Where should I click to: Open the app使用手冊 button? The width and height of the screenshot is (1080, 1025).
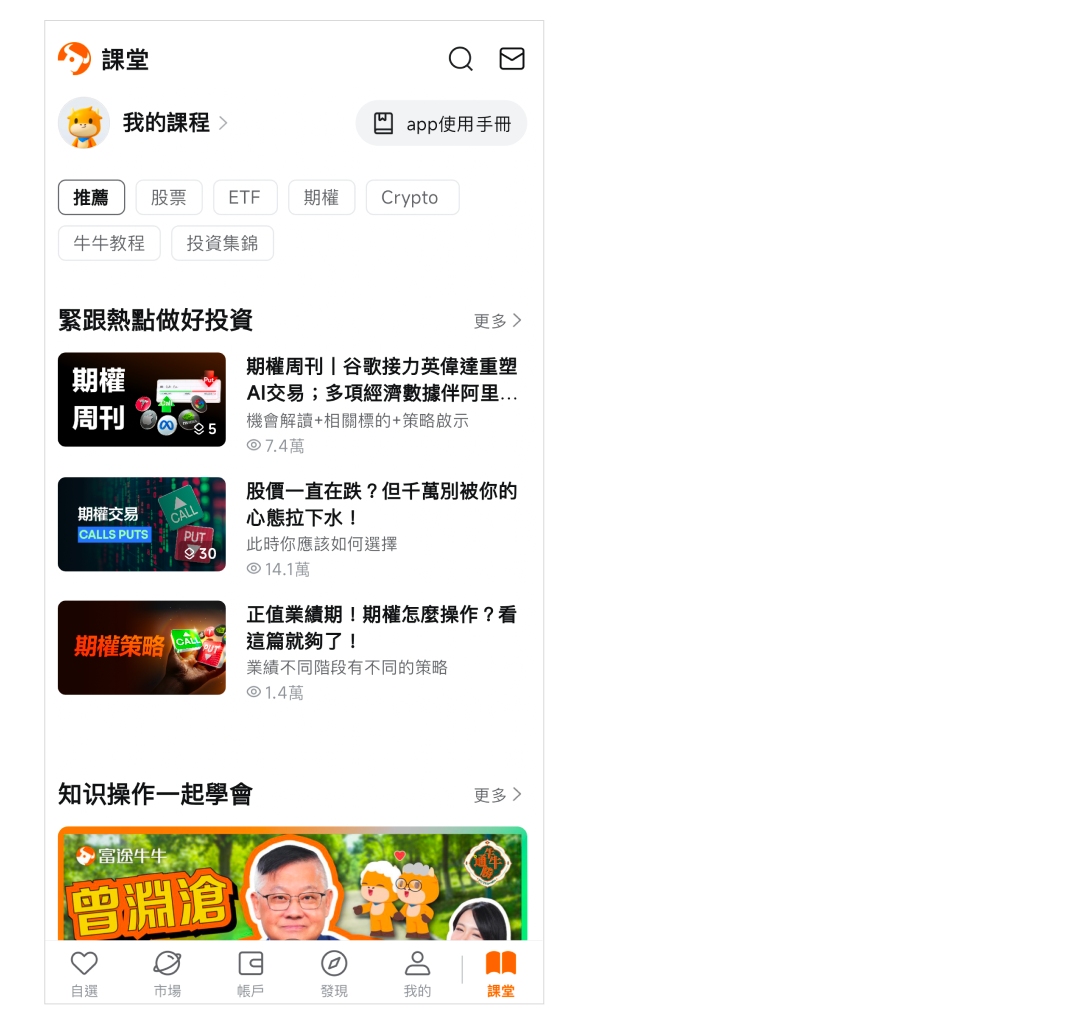(x=441, y=123)
